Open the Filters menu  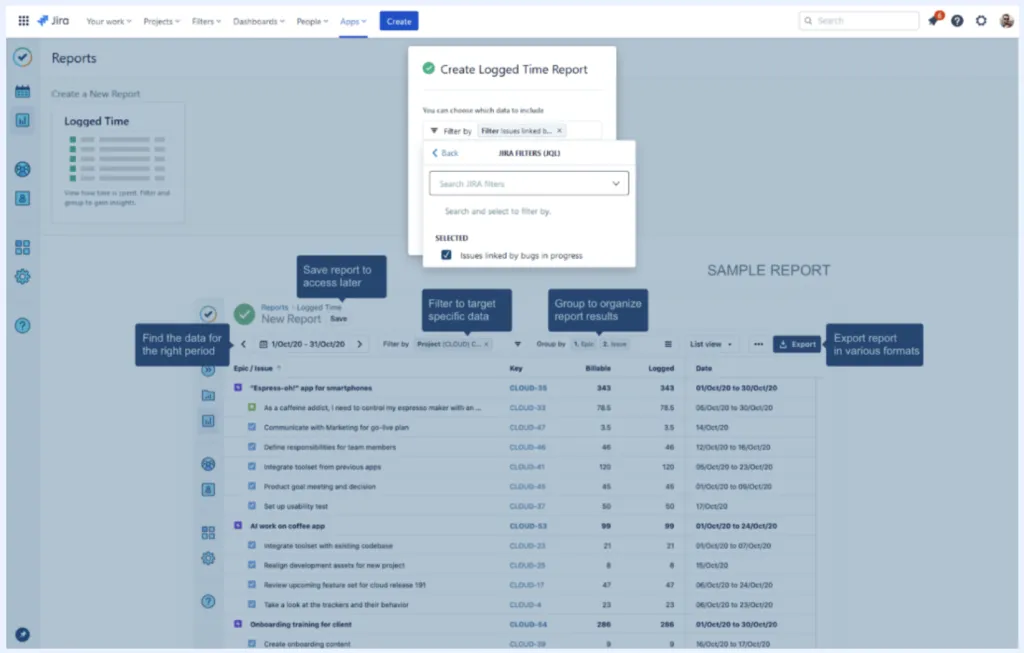(x=206, y=22)
